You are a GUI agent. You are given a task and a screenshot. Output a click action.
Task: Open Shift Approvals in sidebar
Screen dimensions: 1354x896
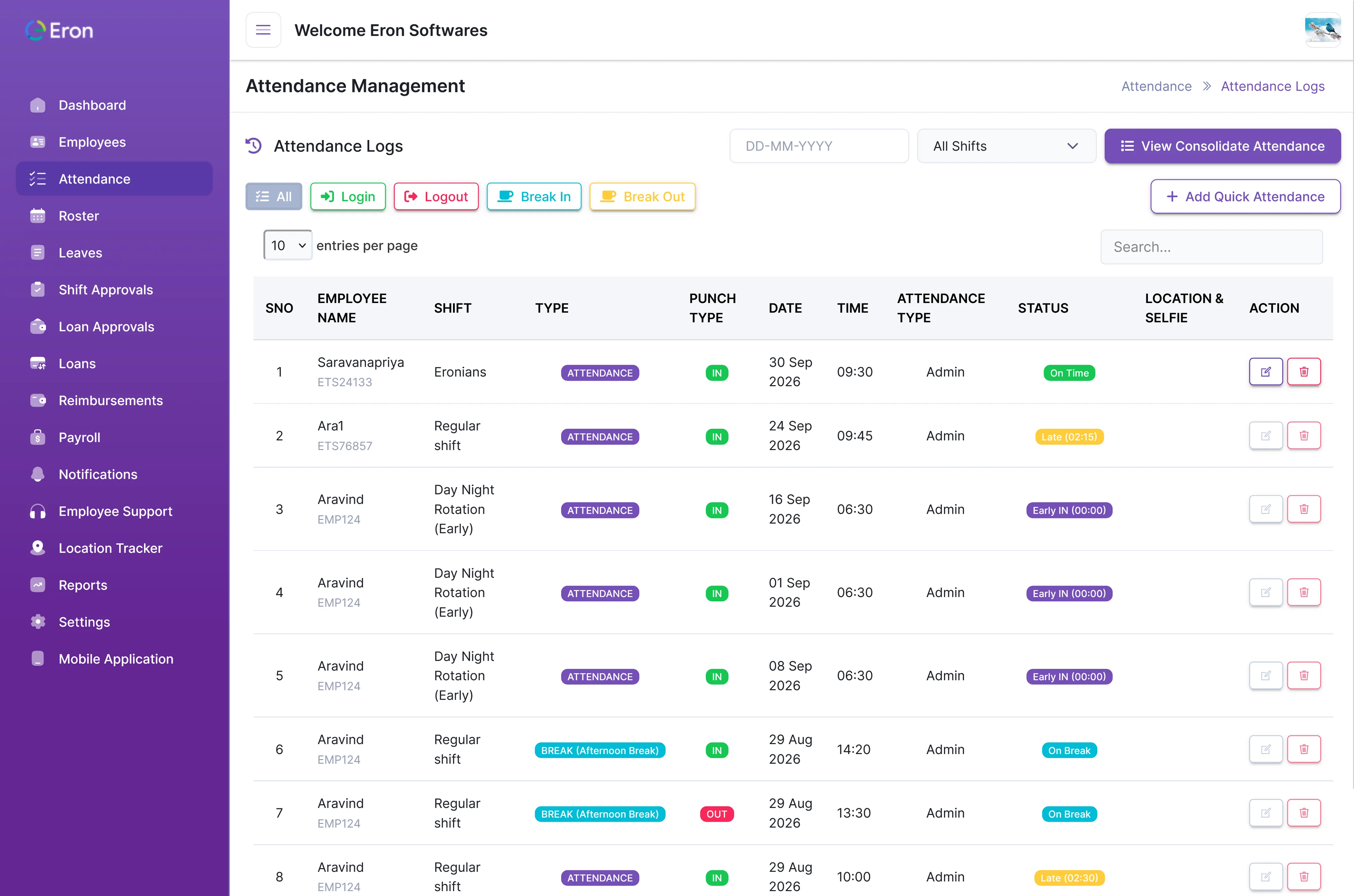click(x=114, y=290)
